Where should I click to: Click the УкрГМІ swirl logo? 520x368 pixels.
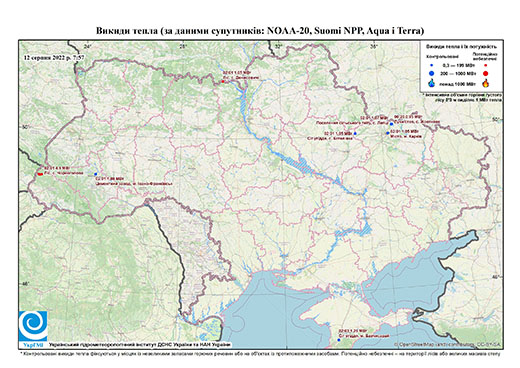33,326
